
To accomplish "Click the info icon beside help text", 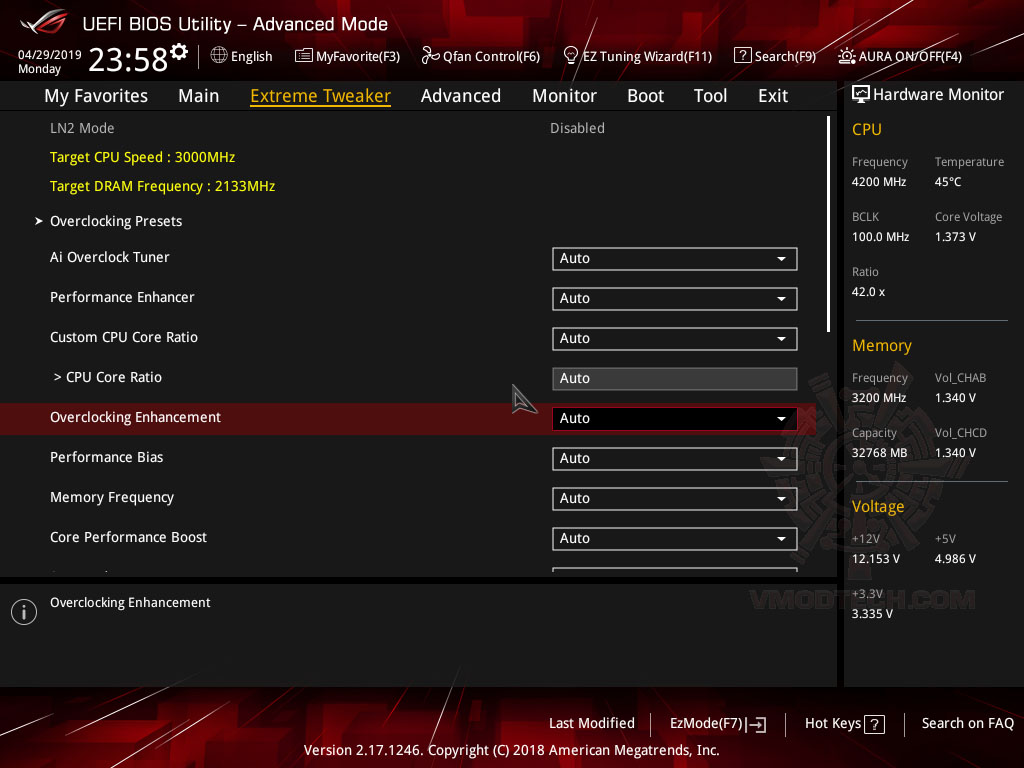I will click(x=24, y=612).
